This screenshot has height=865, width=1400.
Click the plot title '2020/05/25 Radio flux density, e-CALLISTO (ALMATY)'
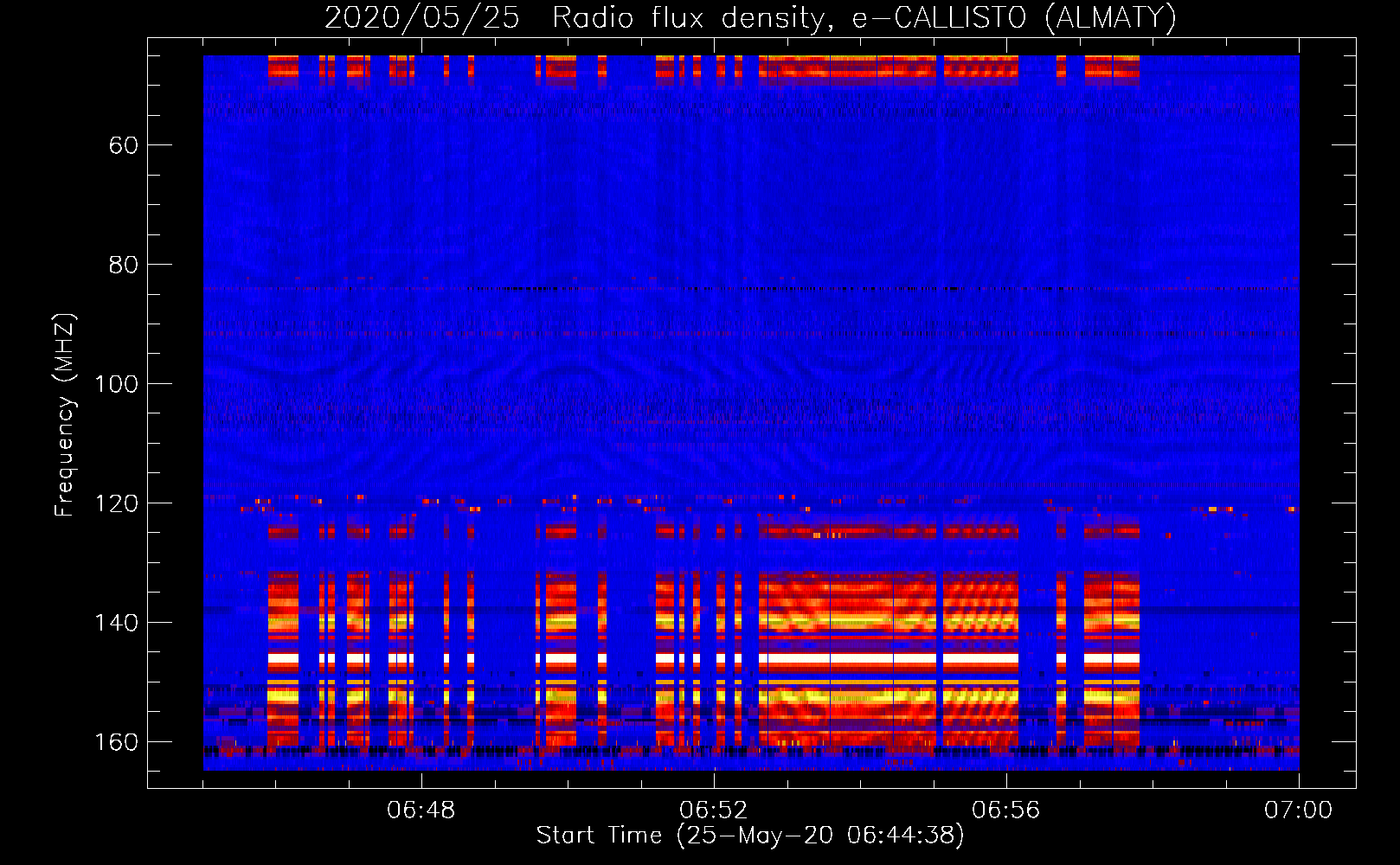[750, 18]
